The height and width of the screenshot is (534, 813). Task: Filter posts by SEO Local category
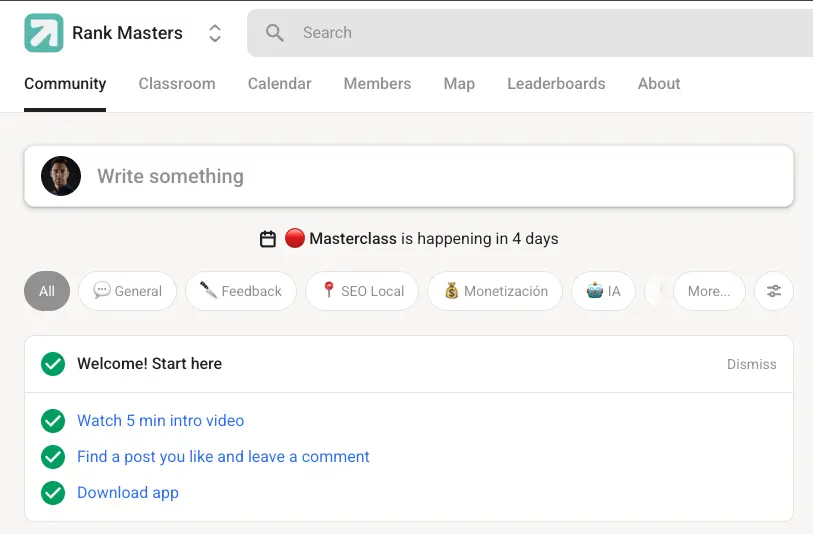pyautogui.click(x=362, y=291)
